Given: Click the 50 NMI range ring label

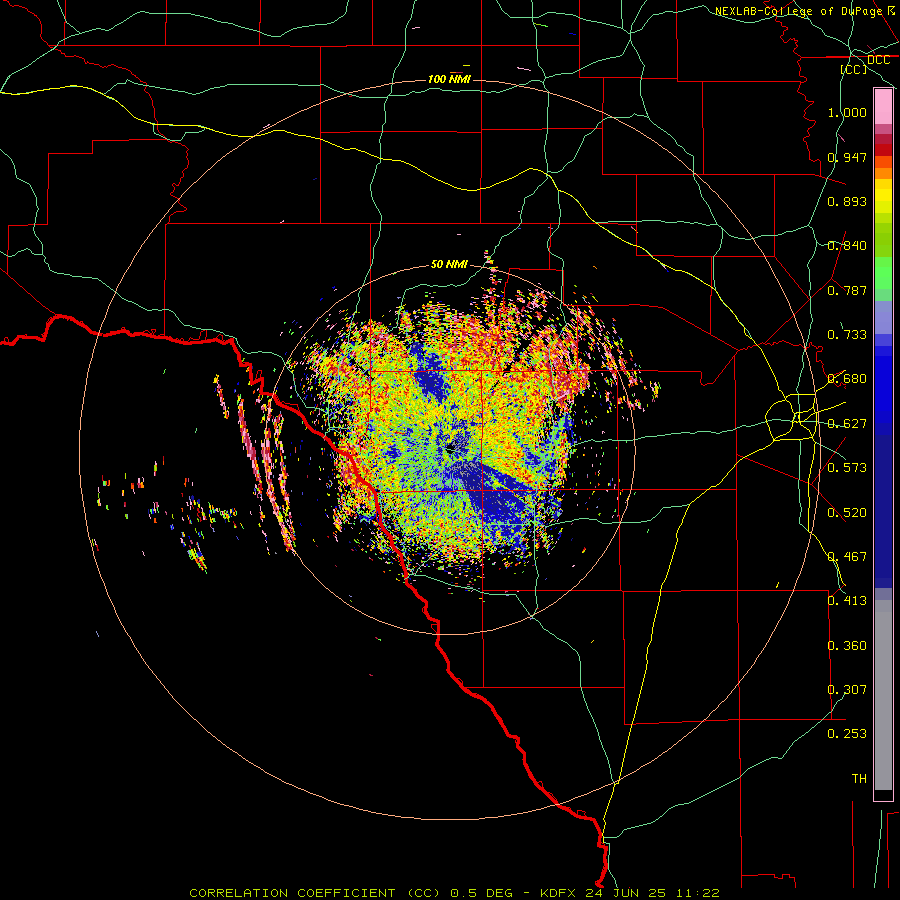Looking at the screenshot, I should pyautogui.click(x=449, y=264).
